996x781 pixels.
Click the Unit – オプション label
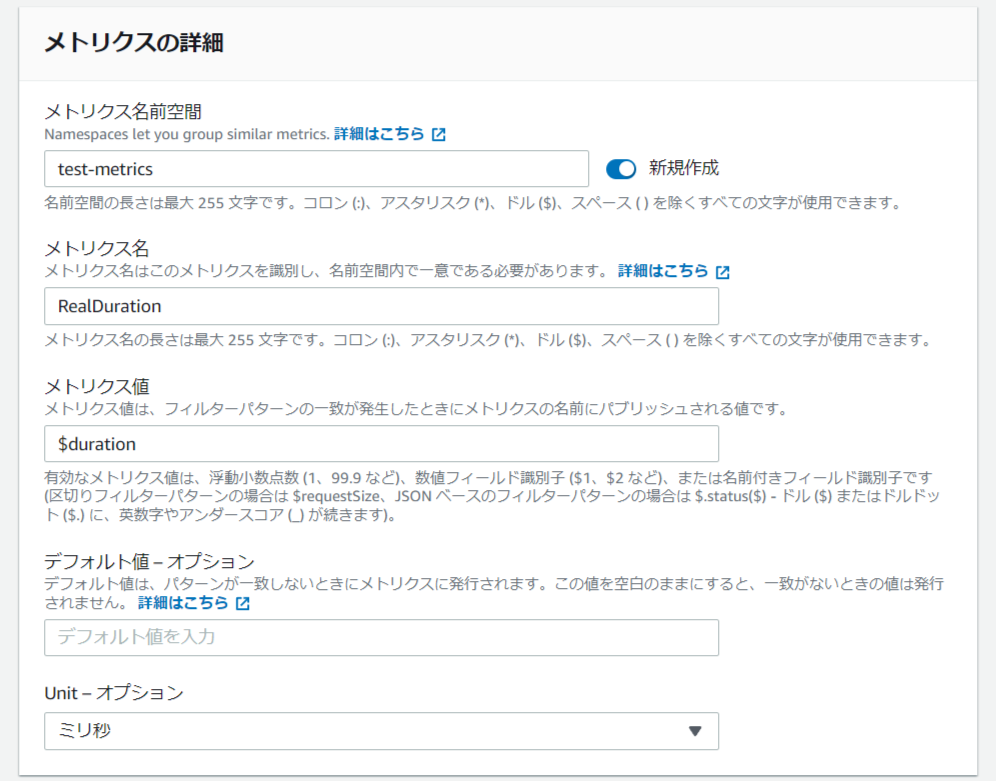(x=114, y=693)
